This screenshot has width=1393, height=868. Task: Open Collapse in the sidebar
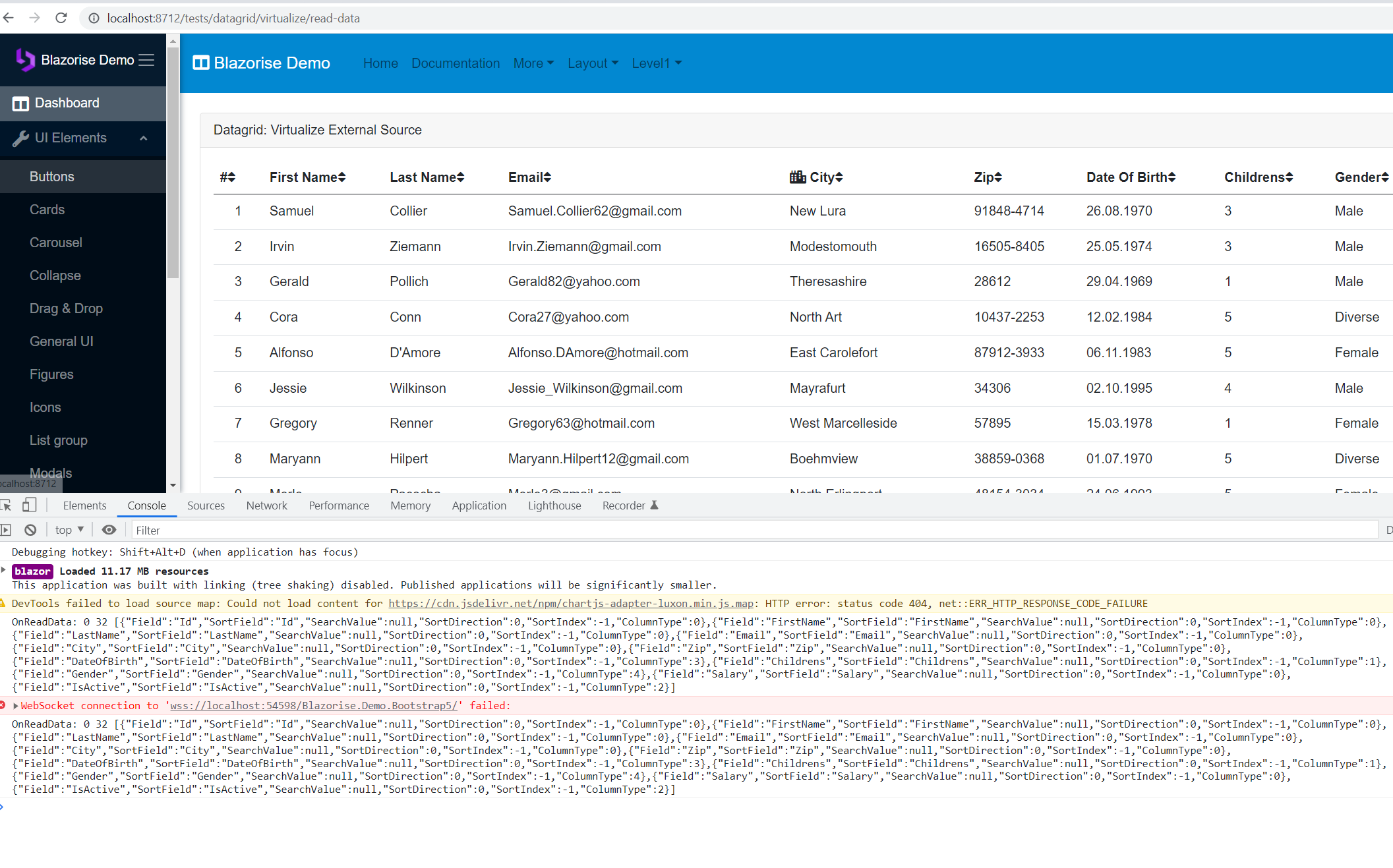[x=83, y=275]
